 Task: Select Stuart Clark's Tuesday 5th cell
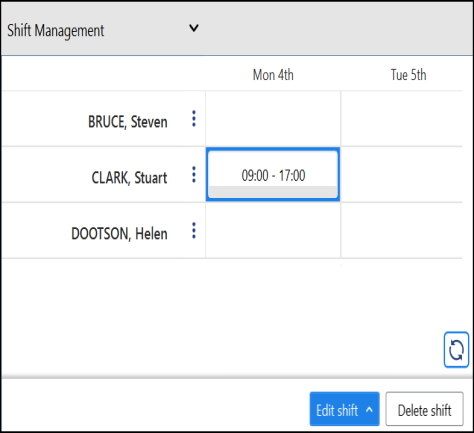[402, 174]
